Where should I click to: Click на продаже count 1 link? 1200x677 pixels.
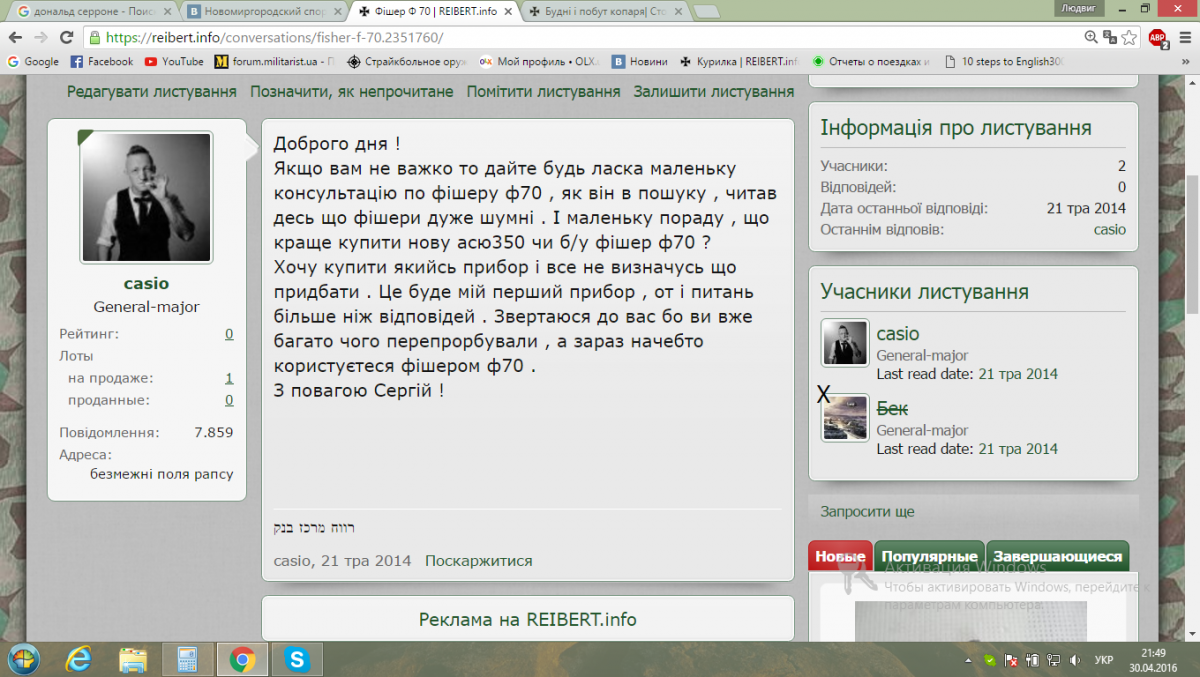click(229, 378)
